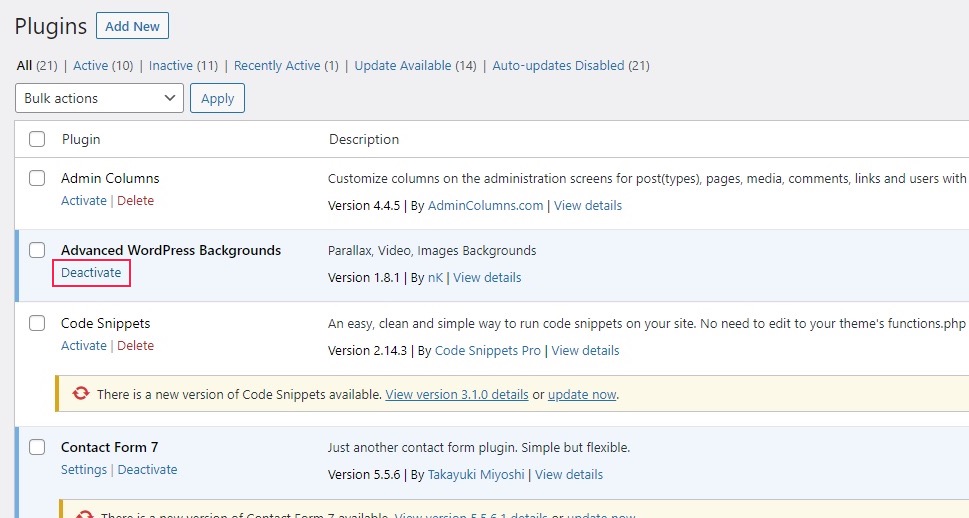Viewport: 969px width, 518px height.
Task: Click the Parallax, Video, Images Backgrounds description
Action: click(x=432, y=250)
